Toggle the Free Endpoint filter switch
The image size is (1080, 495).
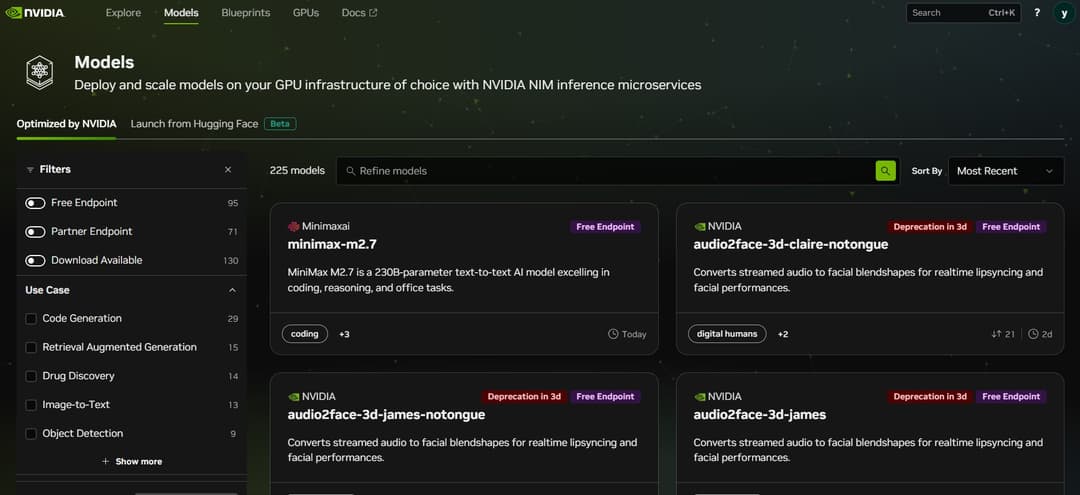pos(35,203)
